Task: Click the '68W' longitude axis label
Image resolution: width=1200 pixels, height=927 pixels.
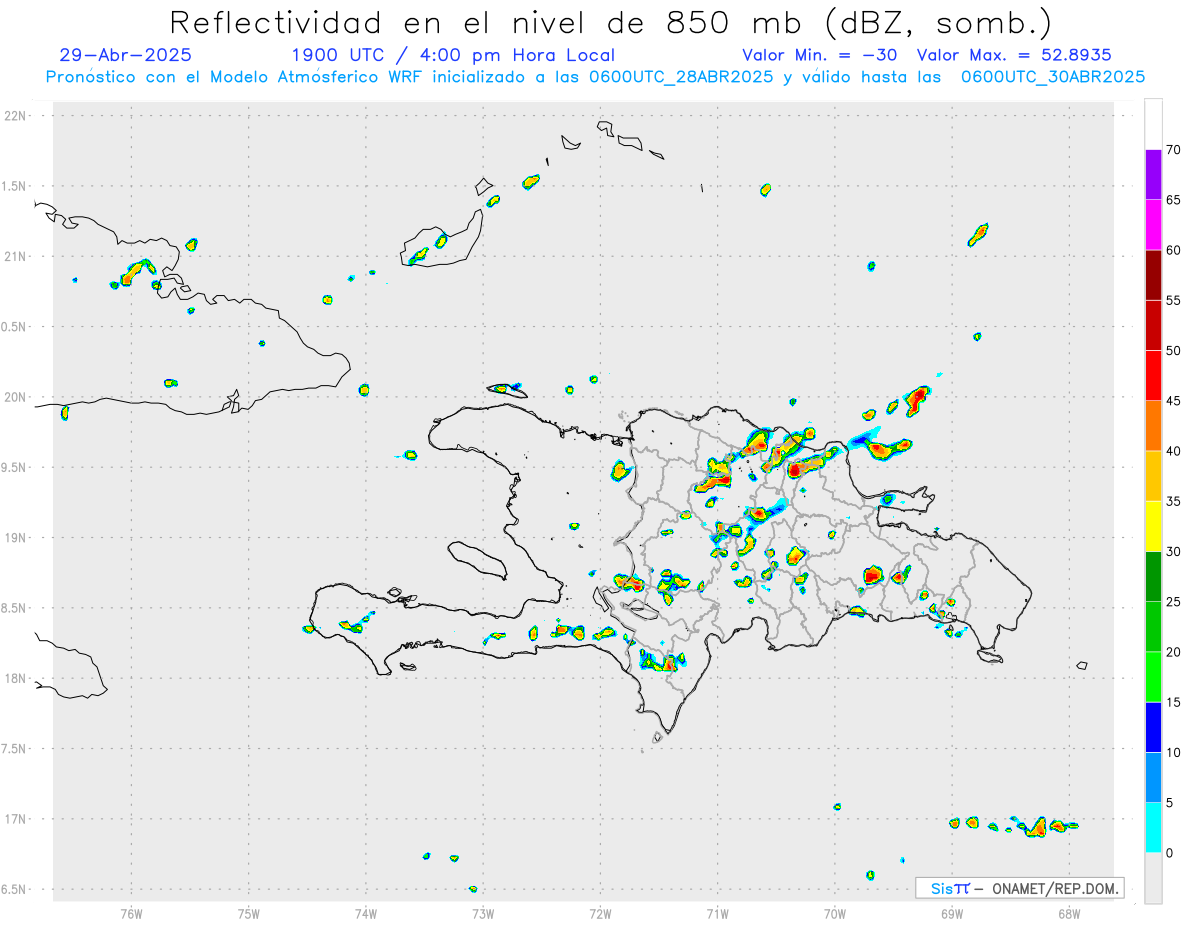Action: pyautogui.click(x=1068, y=913)
